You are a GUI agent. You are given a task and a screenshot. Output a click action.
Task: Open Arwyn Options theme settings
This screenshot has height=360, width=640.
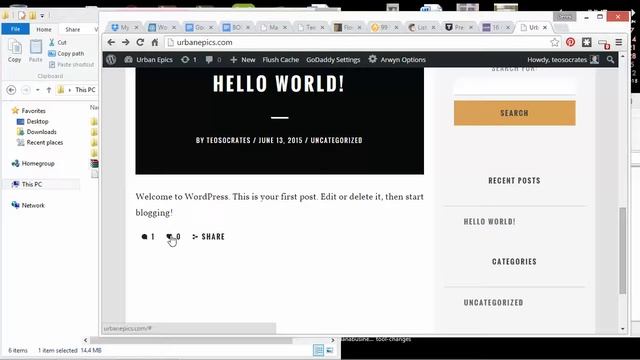coord(397,60)
